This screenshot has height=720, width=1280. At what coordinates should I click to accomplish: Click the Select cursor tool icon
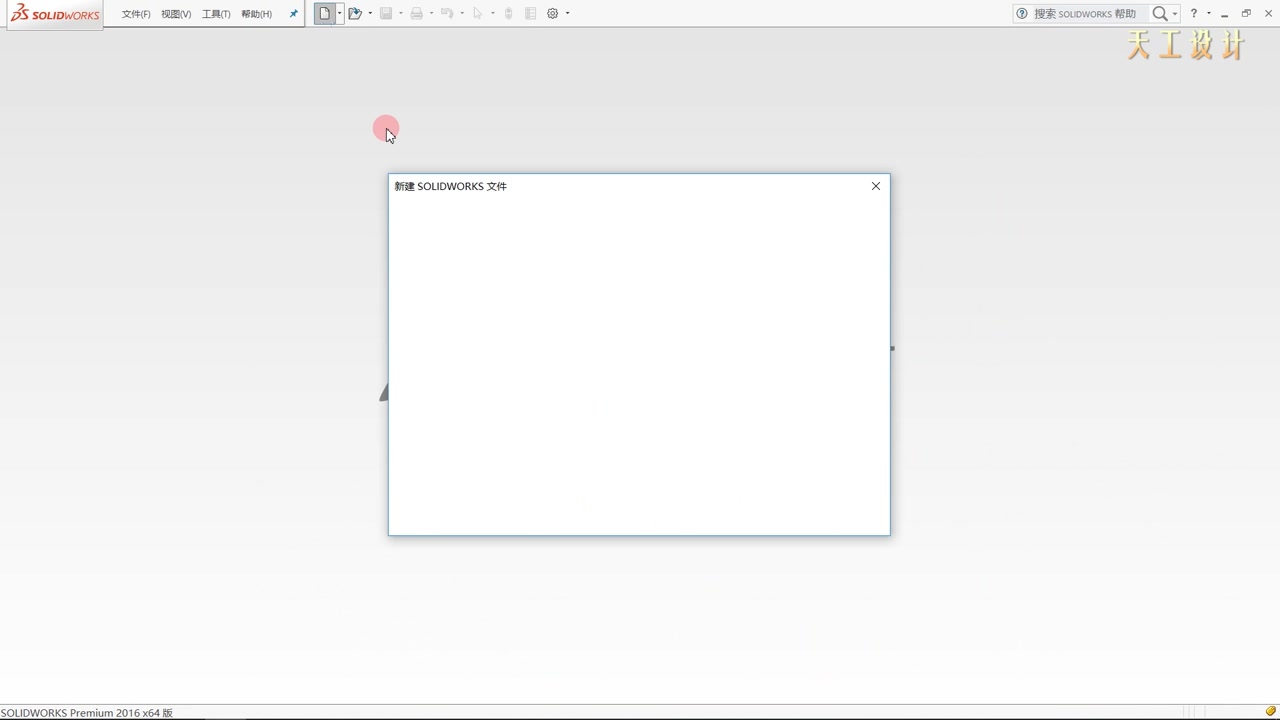coord(478,14)
